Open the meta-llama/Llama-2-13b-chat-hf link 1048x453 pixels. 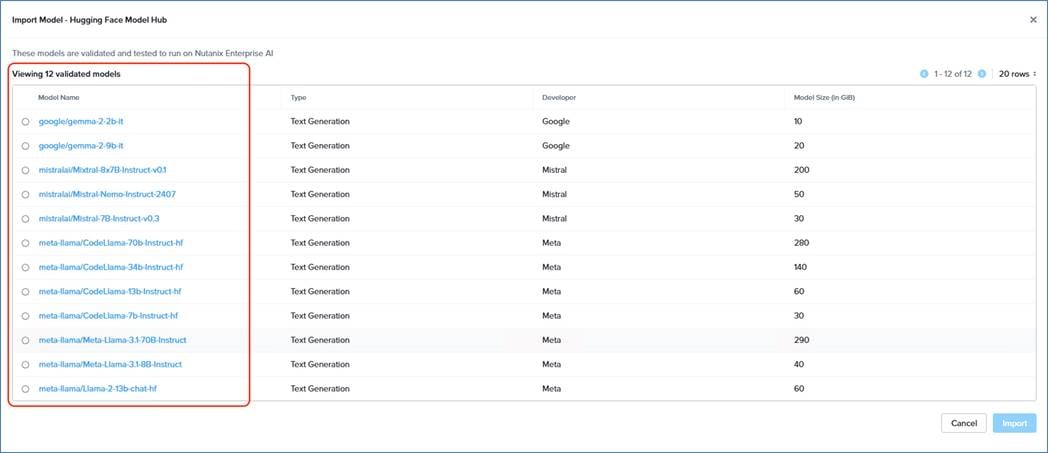(98, 388)
